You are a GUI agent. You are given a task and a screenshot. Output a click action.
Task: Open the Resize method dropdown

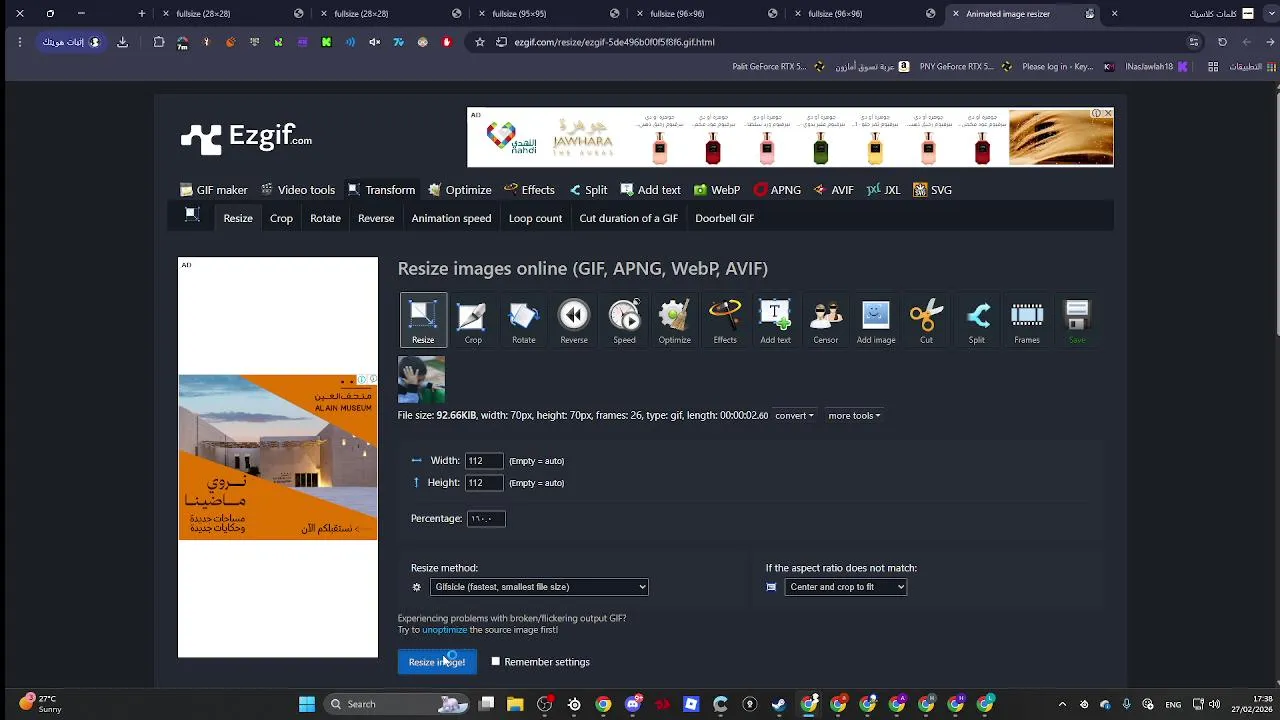coord(539,587)
